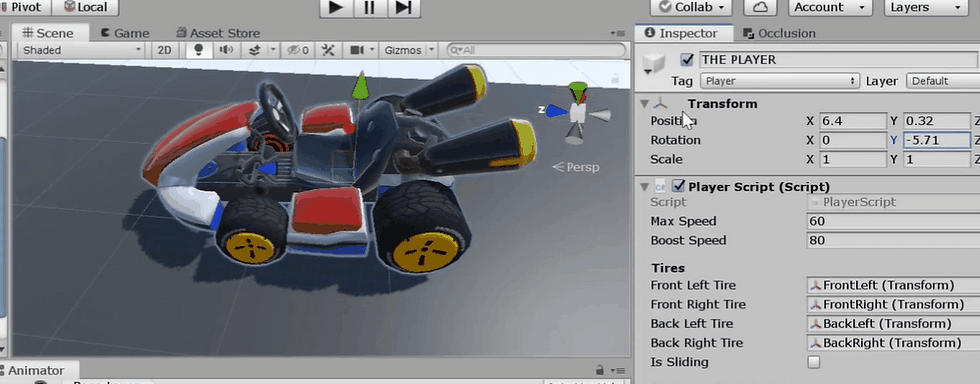980x384 pixels.
Task: Open the cloud services icon button
Action: (760, 8)
